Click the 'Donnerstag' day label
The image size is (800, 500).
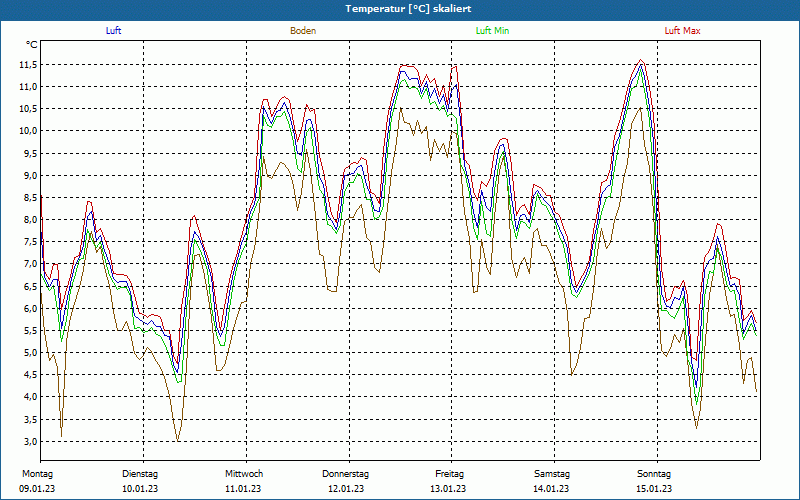tap(345, 474)
